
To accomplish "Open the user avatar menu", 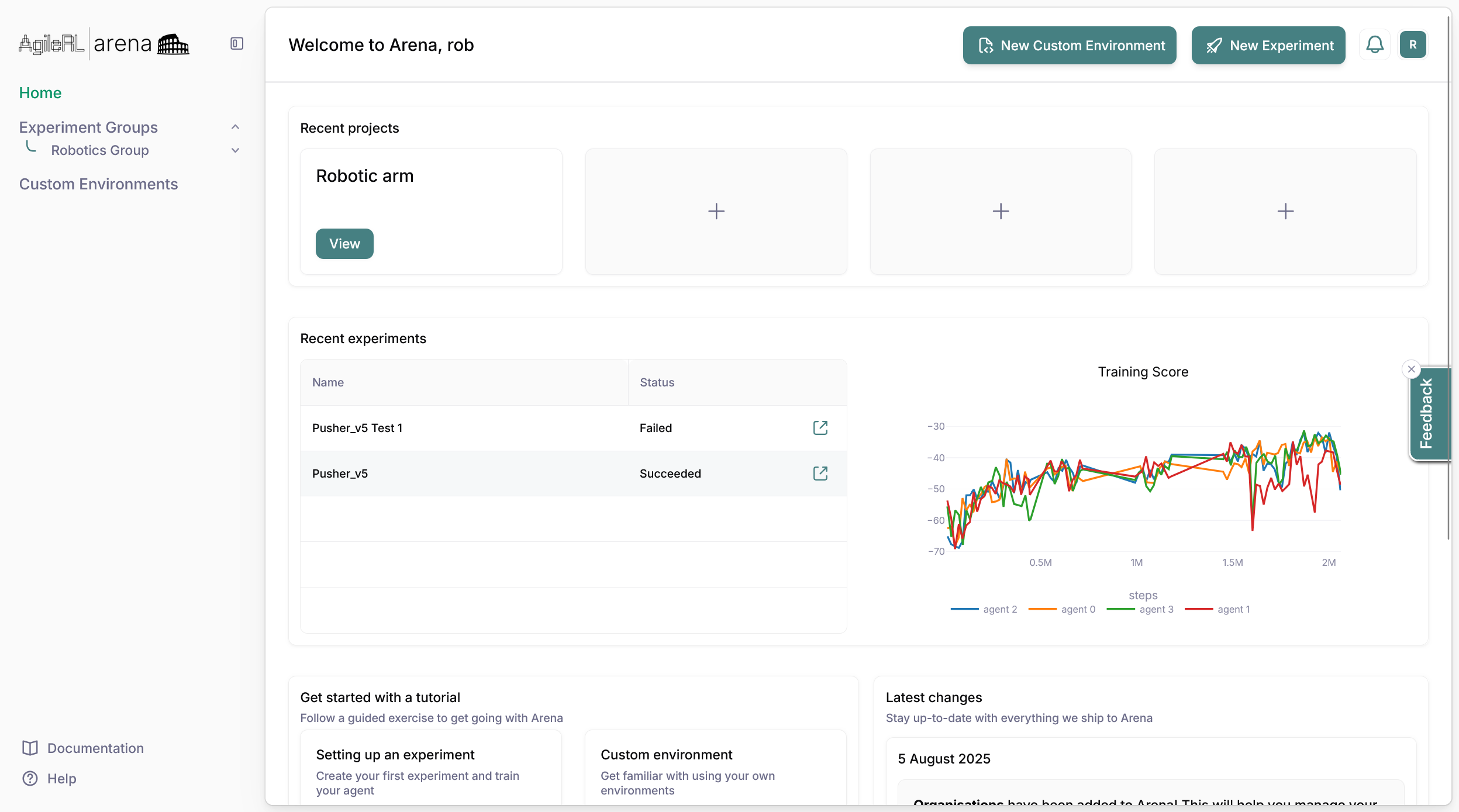I will (x=1413, y=44).
